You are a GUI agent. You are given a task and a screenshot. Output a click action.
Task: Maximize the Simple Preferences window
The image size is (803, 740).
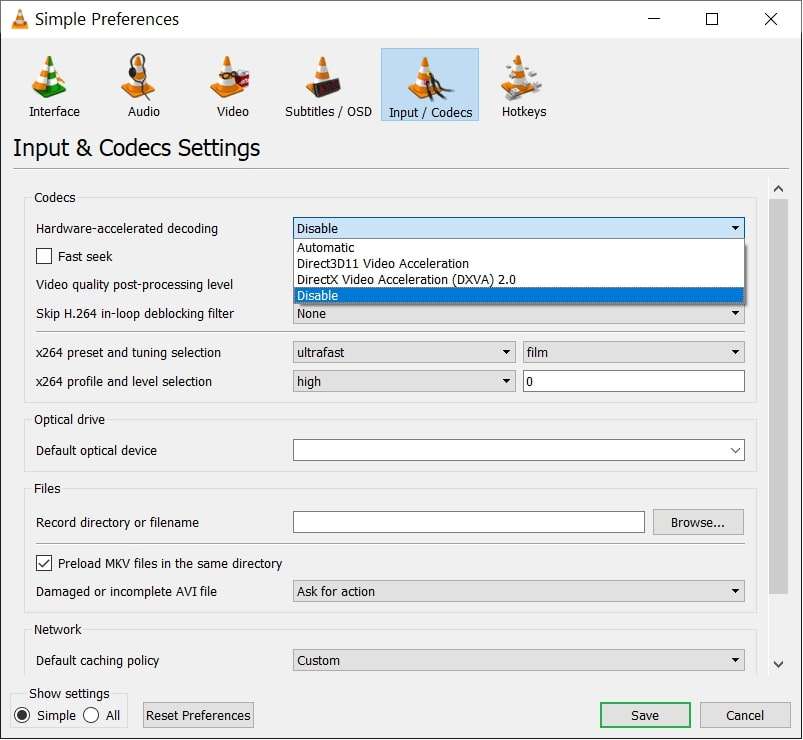712,19
